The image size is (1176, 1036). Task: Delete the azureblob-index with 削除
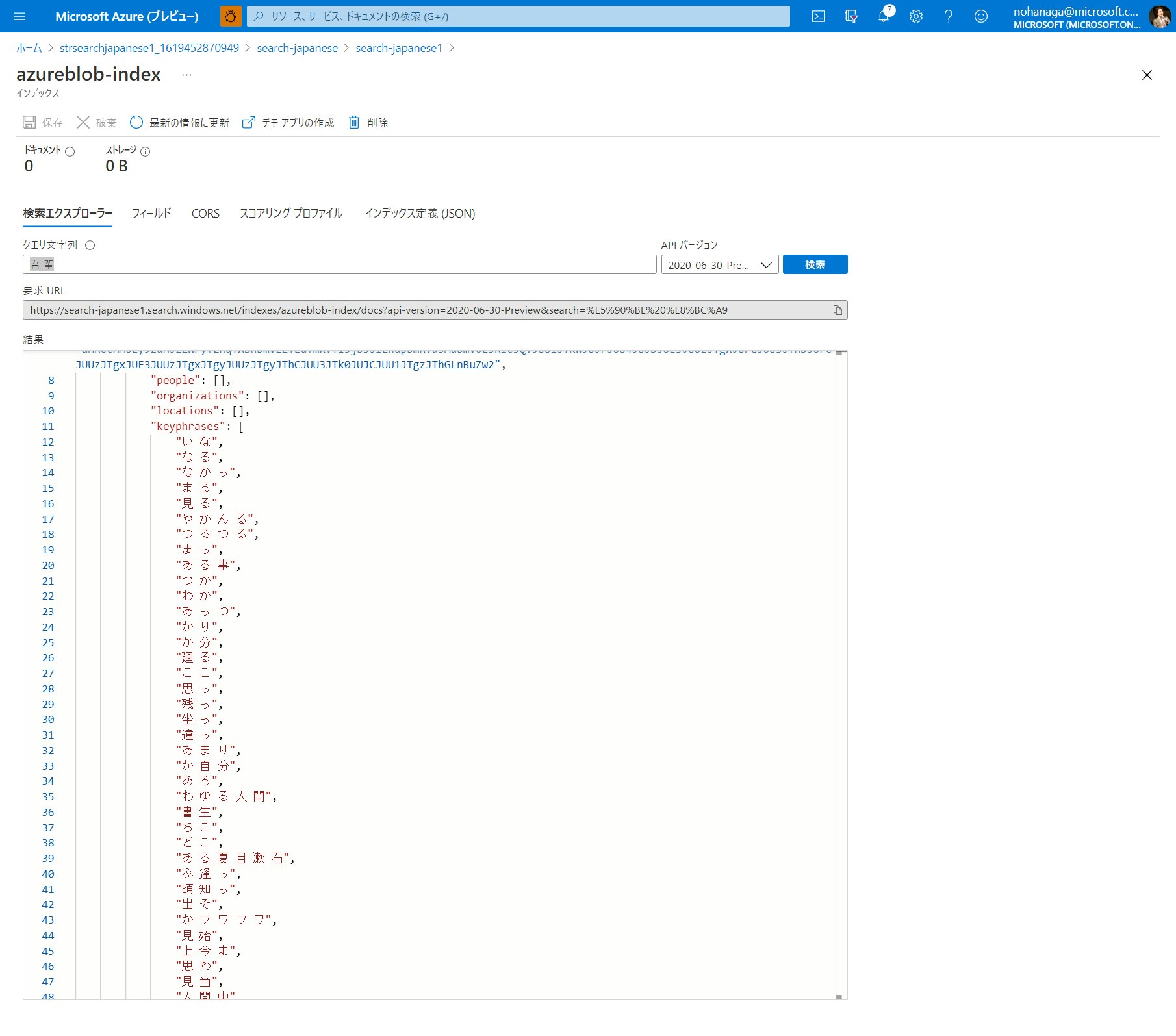(x=368, y=122)
